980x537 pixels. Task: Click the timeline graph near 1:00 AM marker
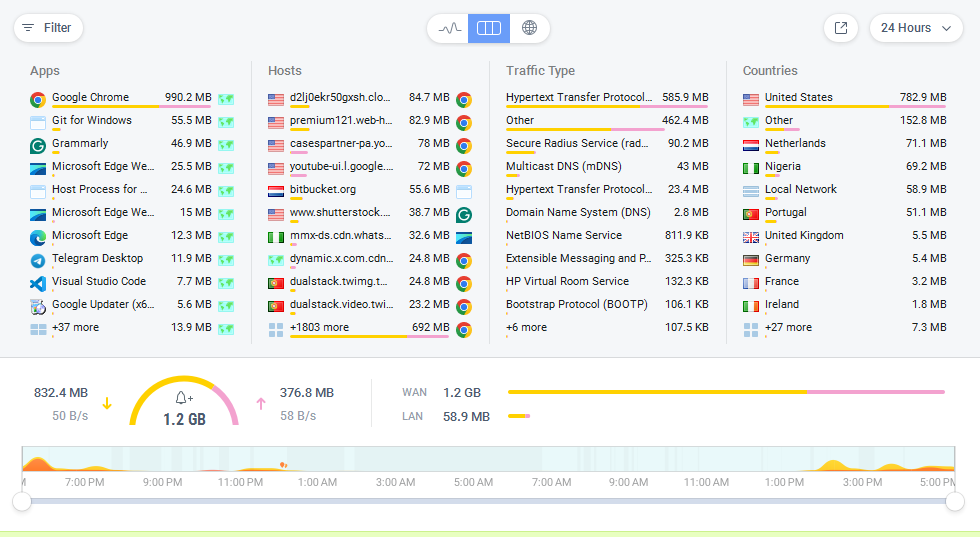point(317,459)
